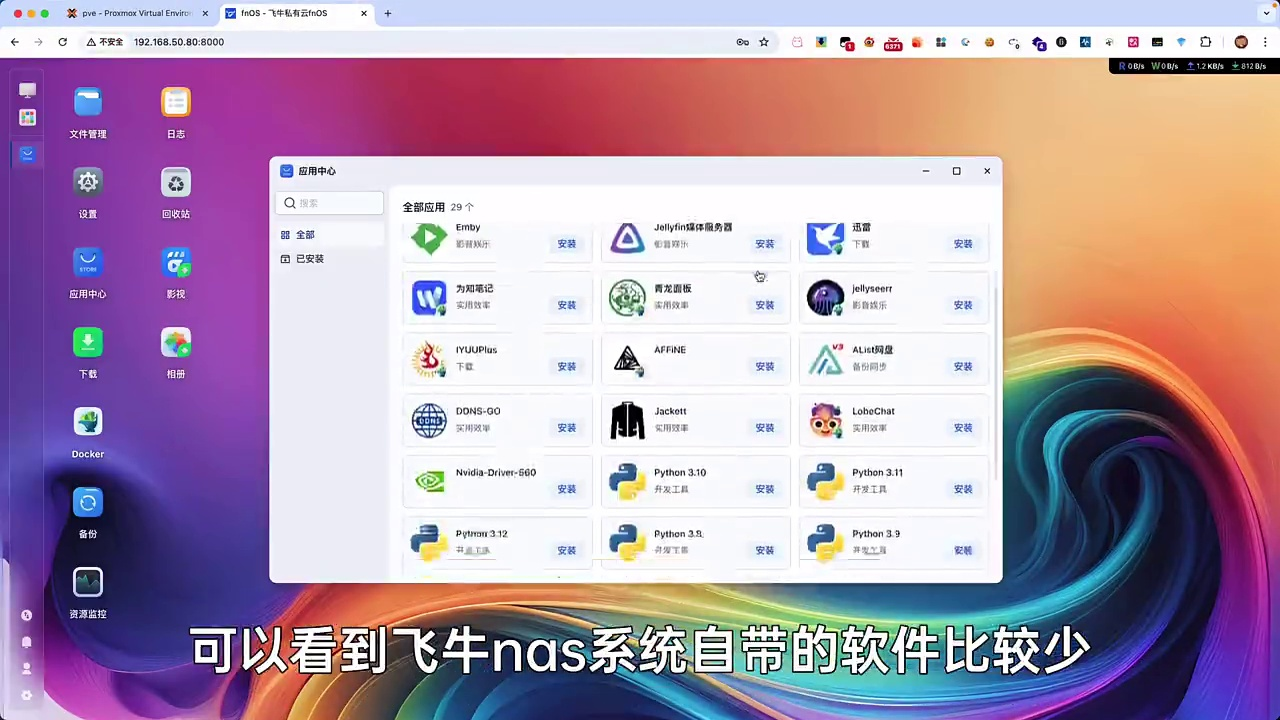Click the IYUUPlus app icon

pos(429,359)
